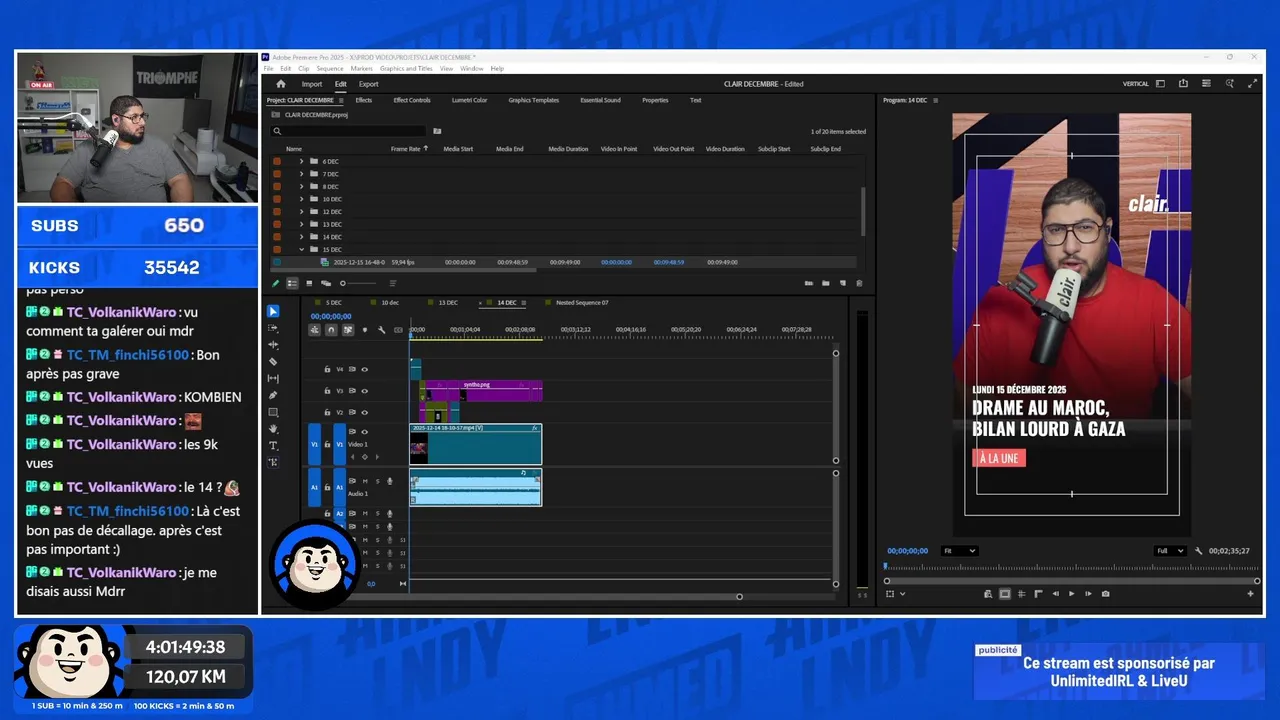Click the Add Marker icon in timeline
Viewport: 1280px width, 720px height.
pos(365,330)
